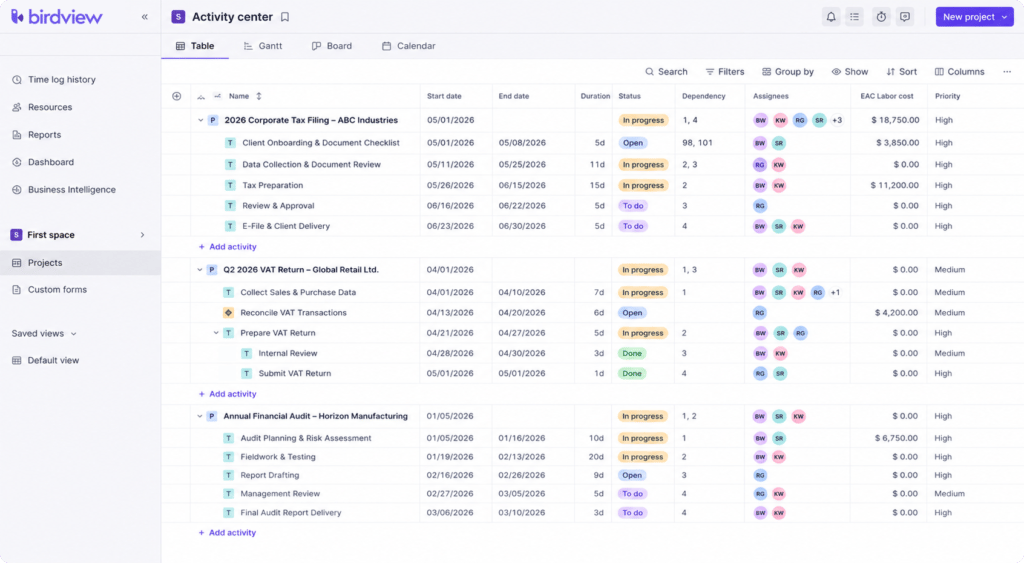This screenshot has width=1024, height=563.
Task: Collapse the sidebar with double-chevron icon
Action: pos(144,17)
